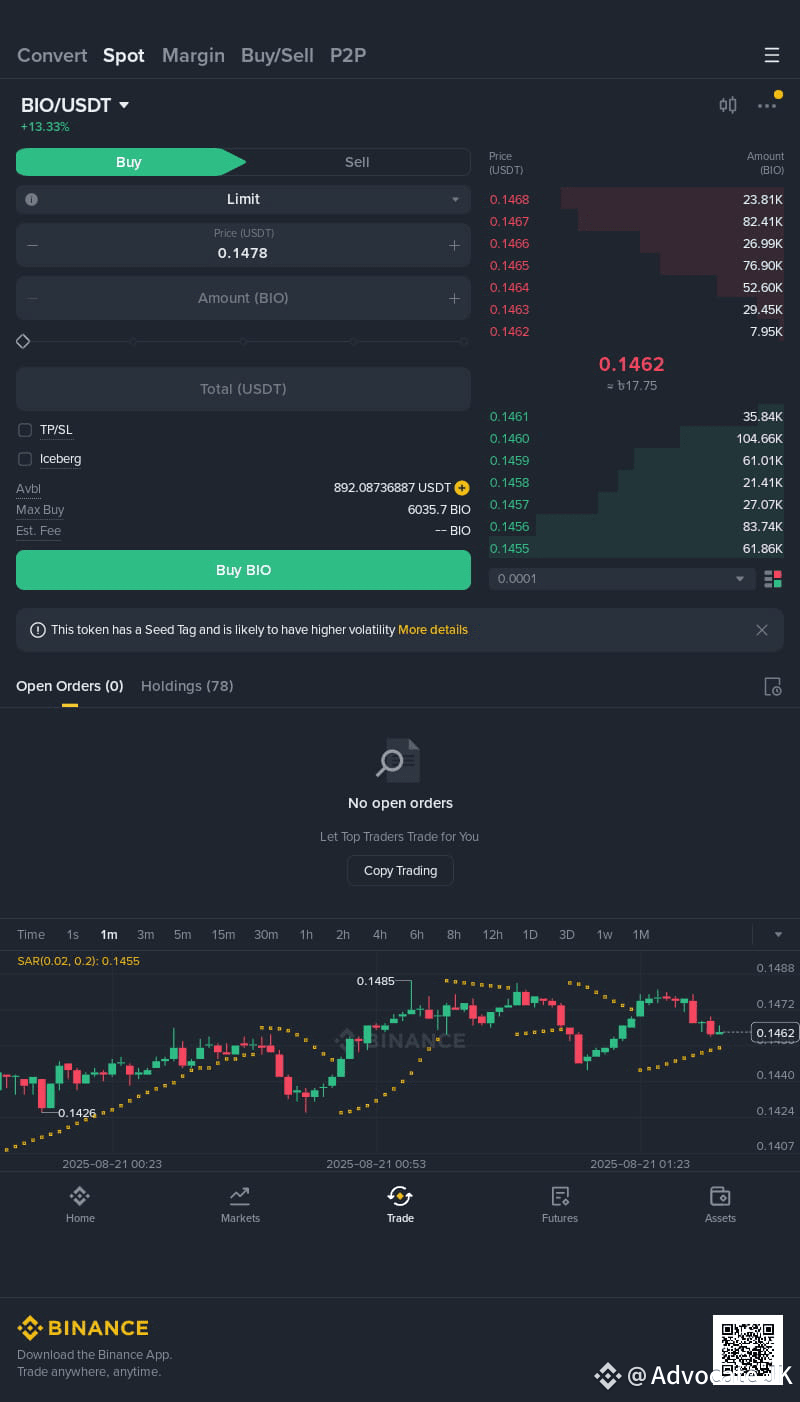This screenshot has height=1402, width=800.
Task: Open the order history icon
Action: pyautogui.click(x=772, y=686)
